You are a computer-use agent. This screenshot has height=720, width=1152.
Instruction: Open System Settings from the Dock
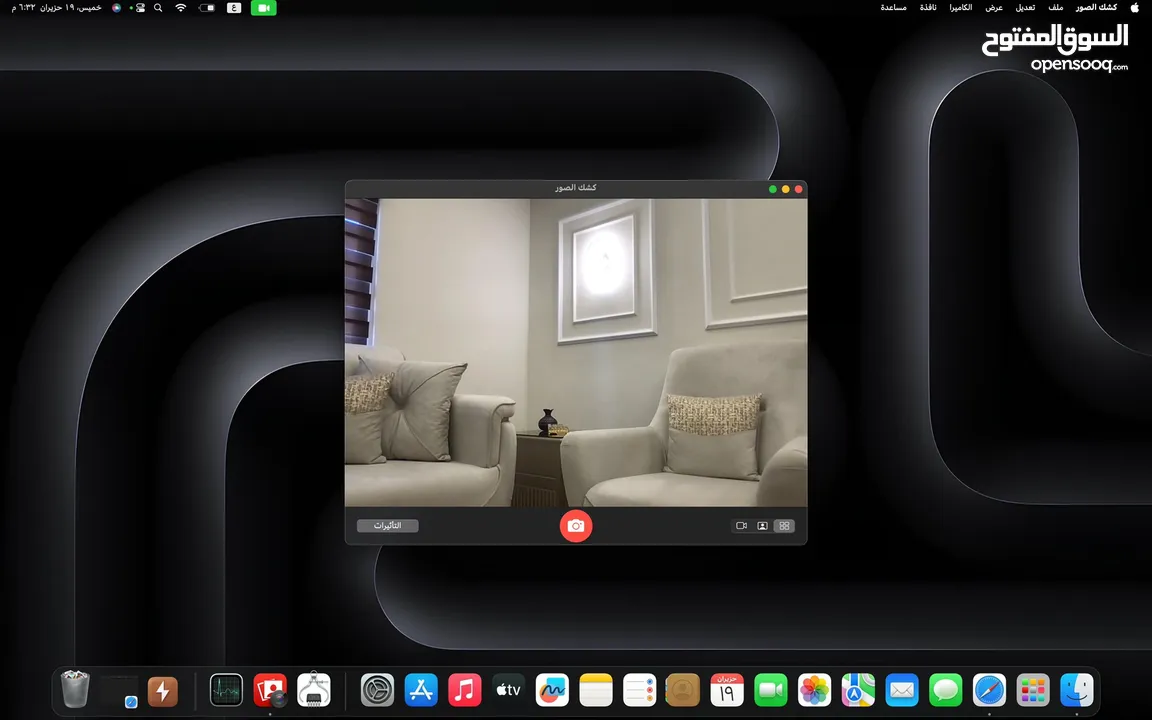377,690
